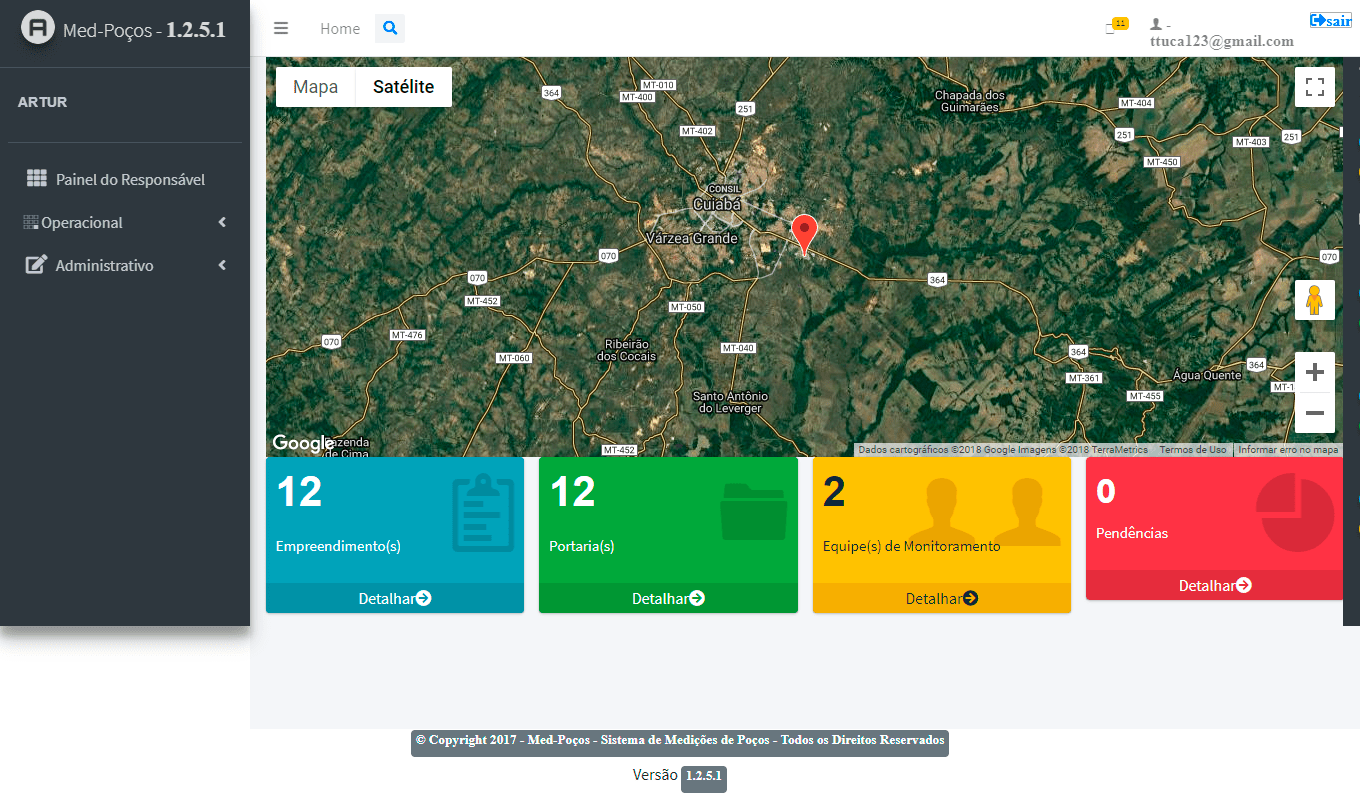The width and height of the screenshot is (1360, 801).
Task: Click Detalhar under Empreendimento(s) card
Action: pos(394,598)
